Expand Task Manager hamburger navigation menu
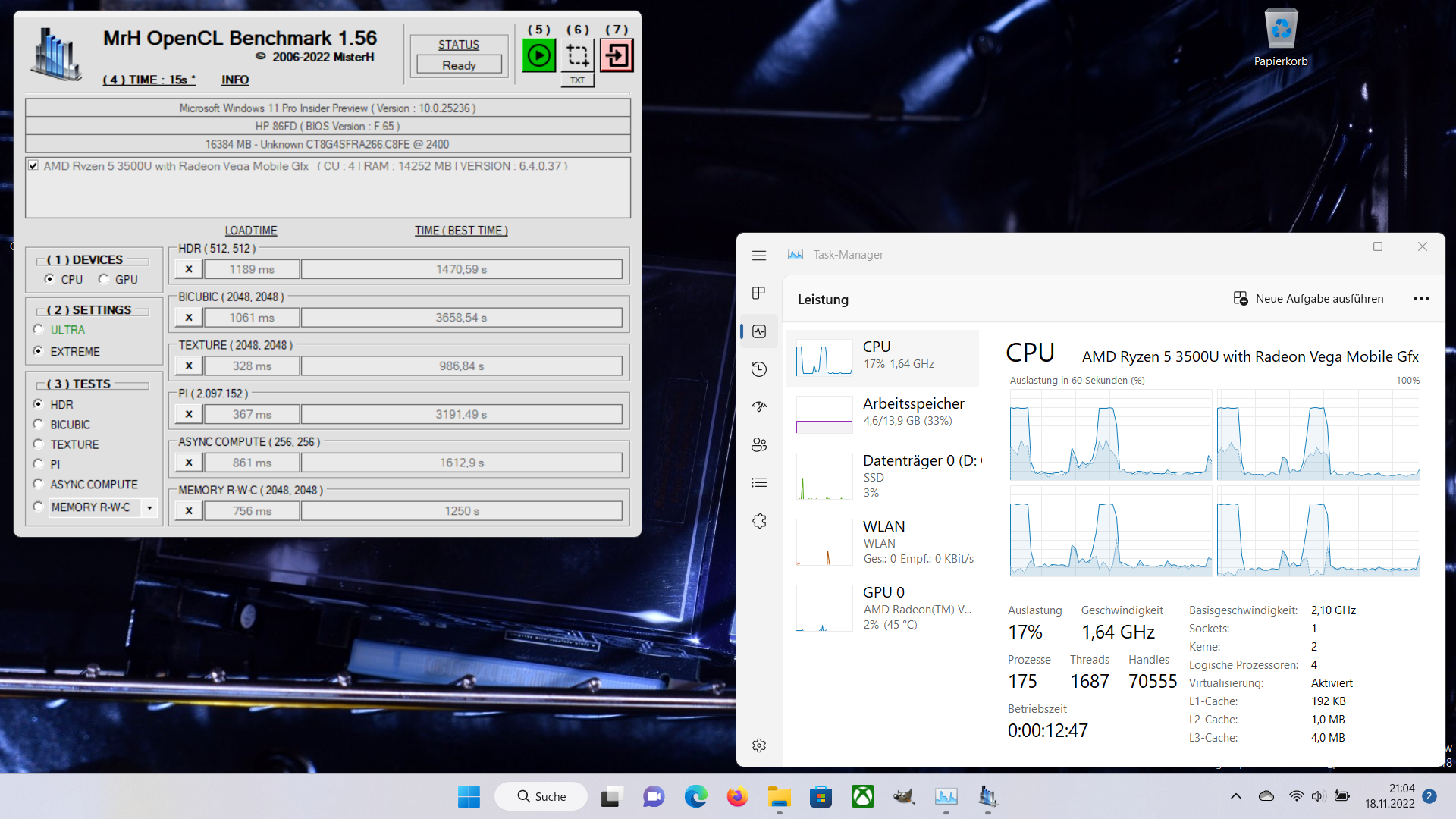The width and height of the screenshot is (1456, 819). [759, 256]
